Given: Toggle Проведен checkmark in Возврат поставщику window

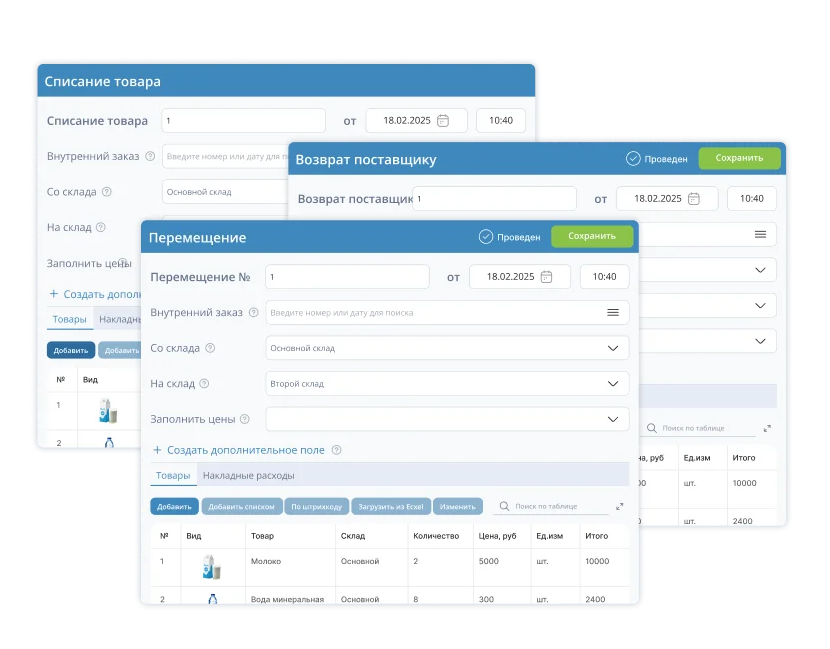Looking at the screenshot, I should [633, 159].
